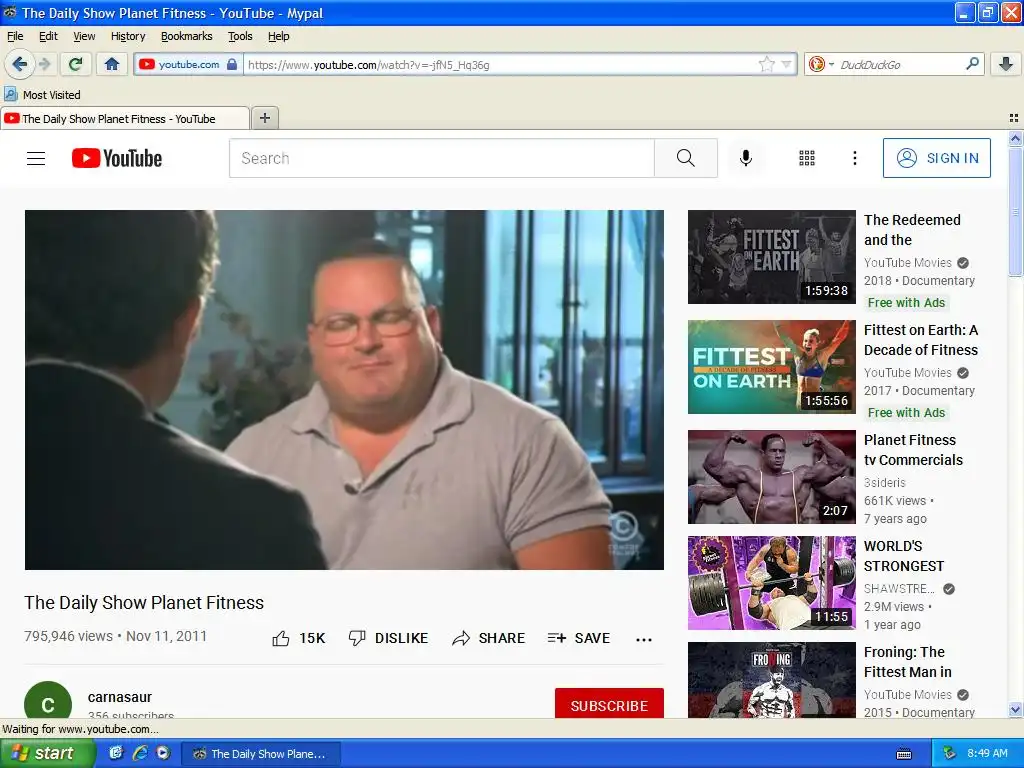Open the View menu
1024x768 pixels.
84,36
